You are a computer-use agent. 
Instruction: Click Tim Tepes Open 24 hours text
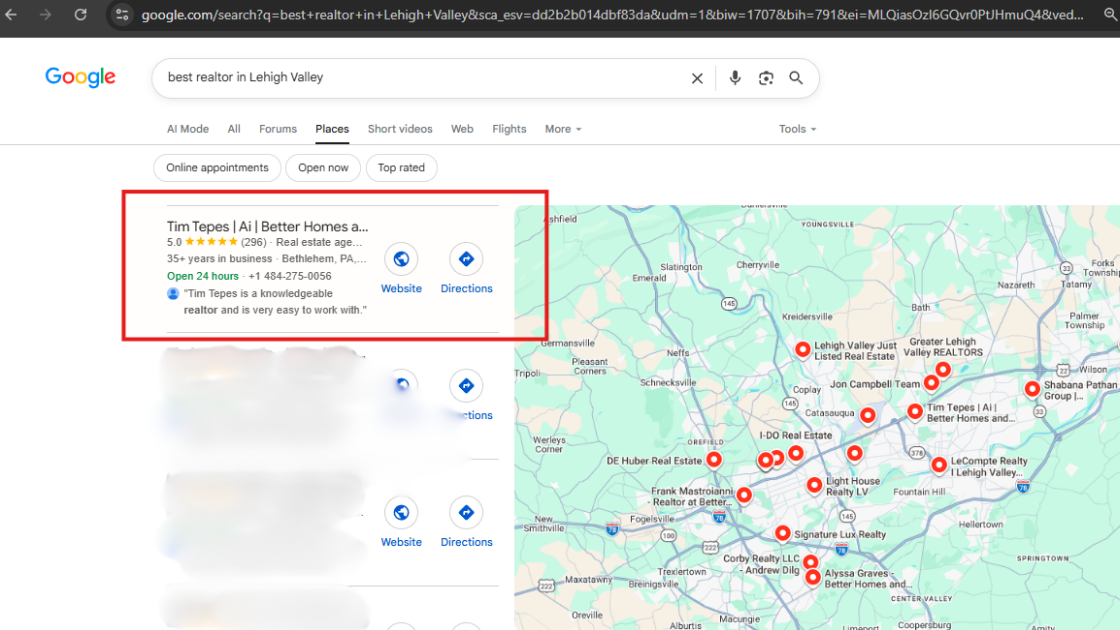(x=203, y=276)
